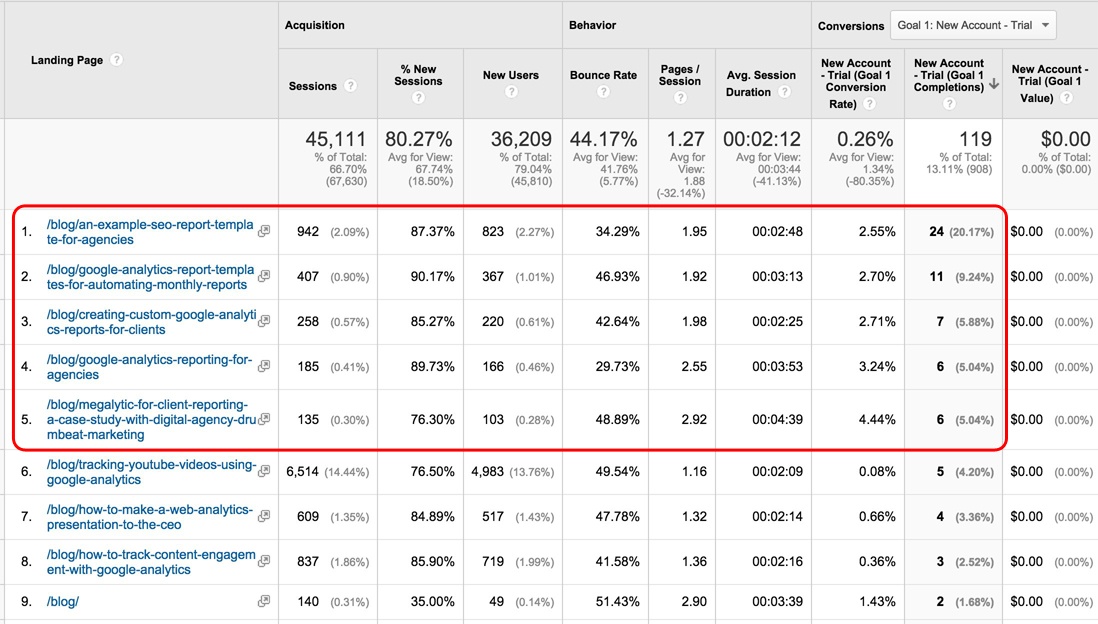
Task: Open the megalytic-for-client-reporting case study link
Action: pos(148,419)
